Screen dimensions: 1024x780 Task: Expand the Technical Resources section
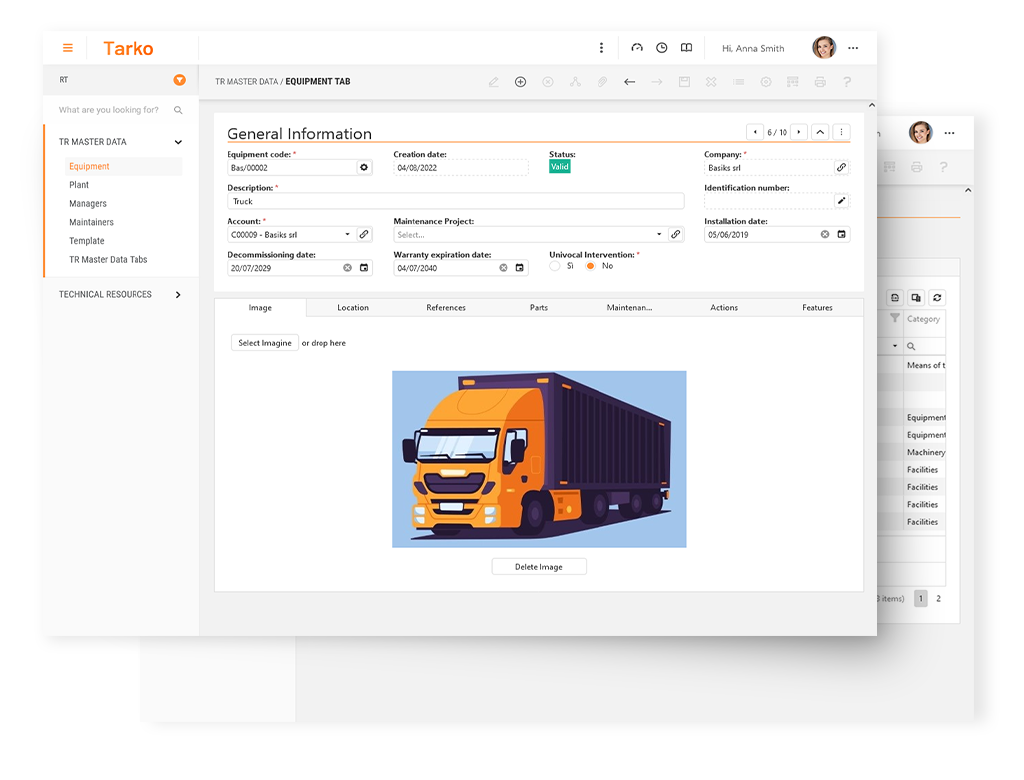pos(178,295)
